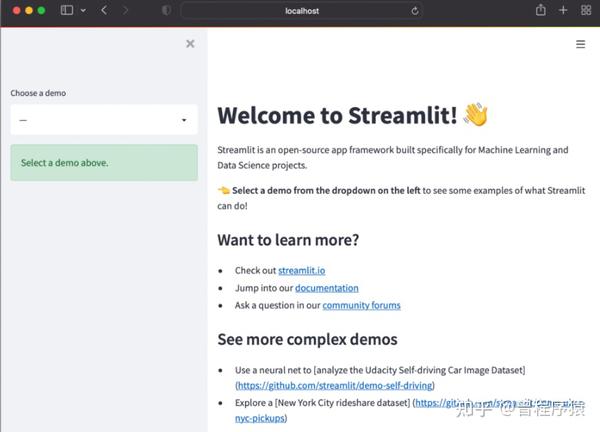Screen dimensions: 600x432
Task: Click the privacy shield icon
Action: tap(166, 10)
